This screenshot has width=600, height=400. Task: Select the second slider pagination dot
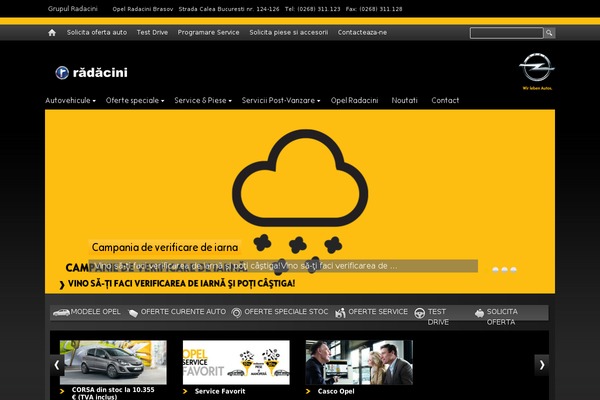(504, 270)
